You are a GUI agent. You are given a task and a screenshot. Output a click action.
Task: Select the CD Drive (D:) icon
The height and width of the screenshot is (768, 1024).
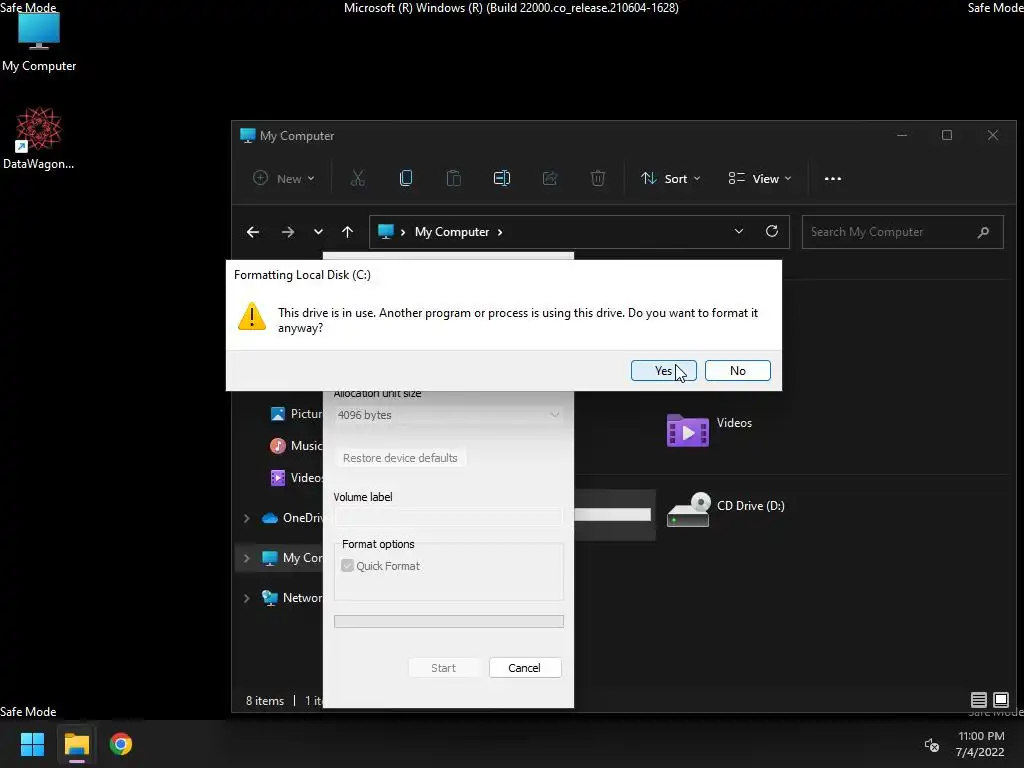(688, 509)
